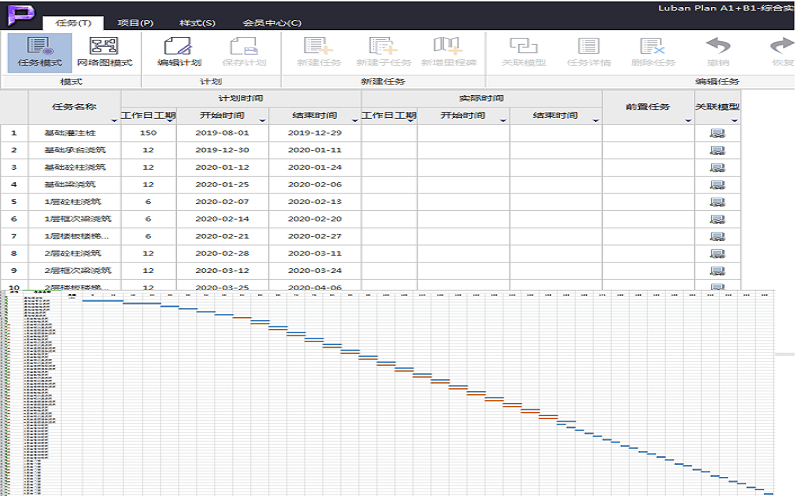Click first long blue Gantt bar
This screenshot has width=800, height=500.
[x=103, y=301]
